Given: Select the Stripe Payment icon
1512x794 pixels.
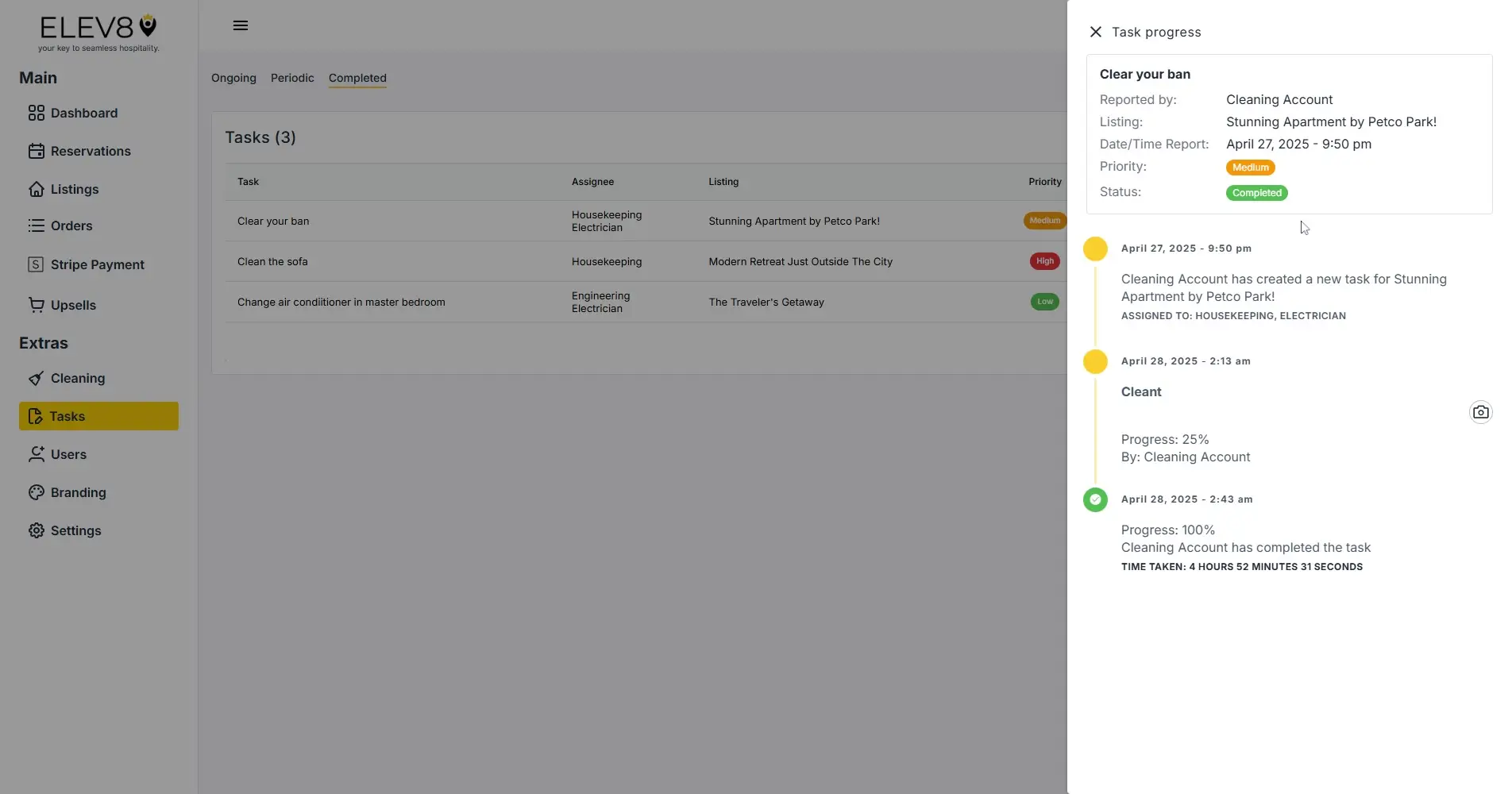Looking at the screenshot, I should [x=37, y=264].
